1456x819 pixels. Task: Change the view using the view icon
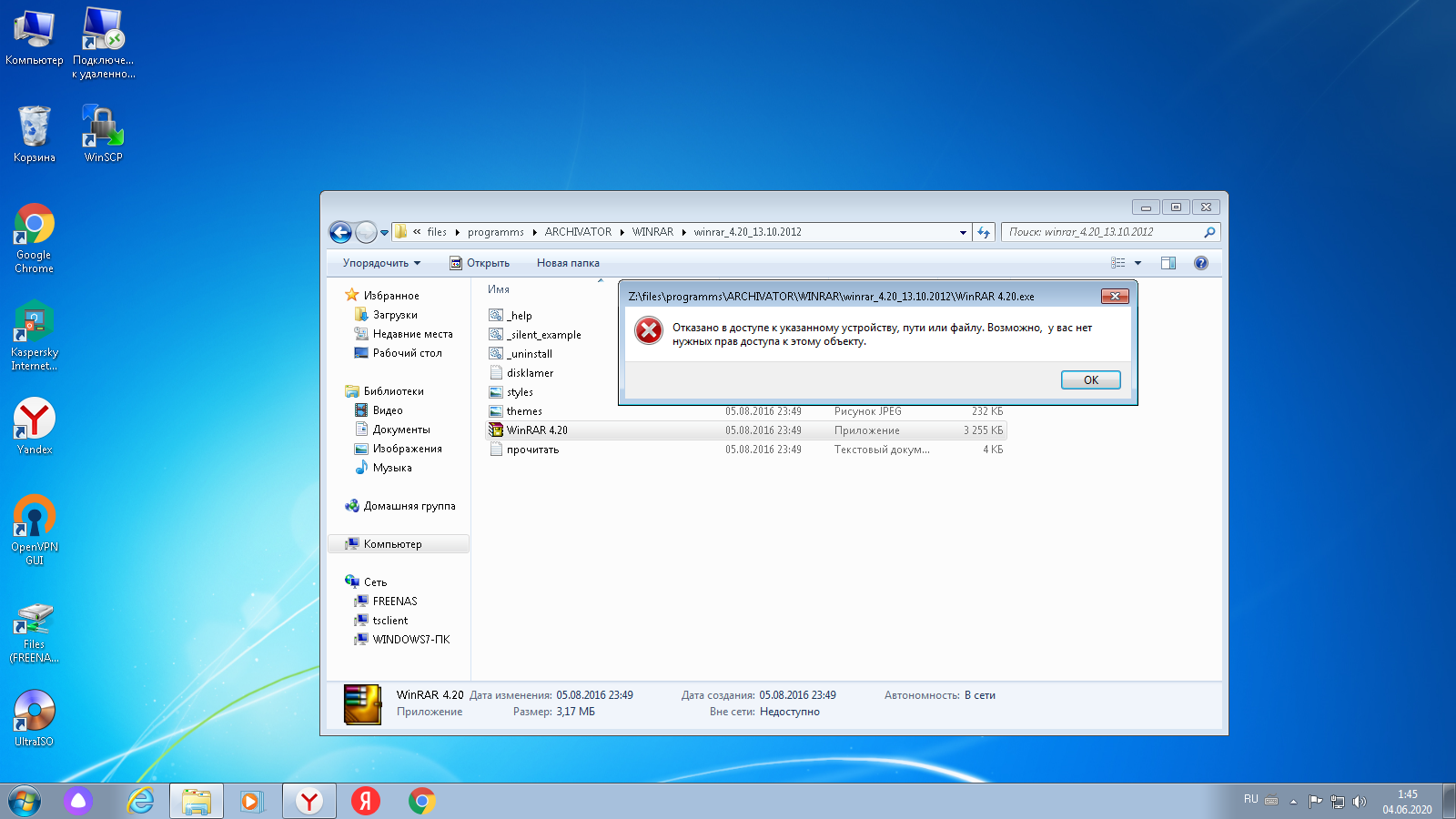tap(1118, 263)
